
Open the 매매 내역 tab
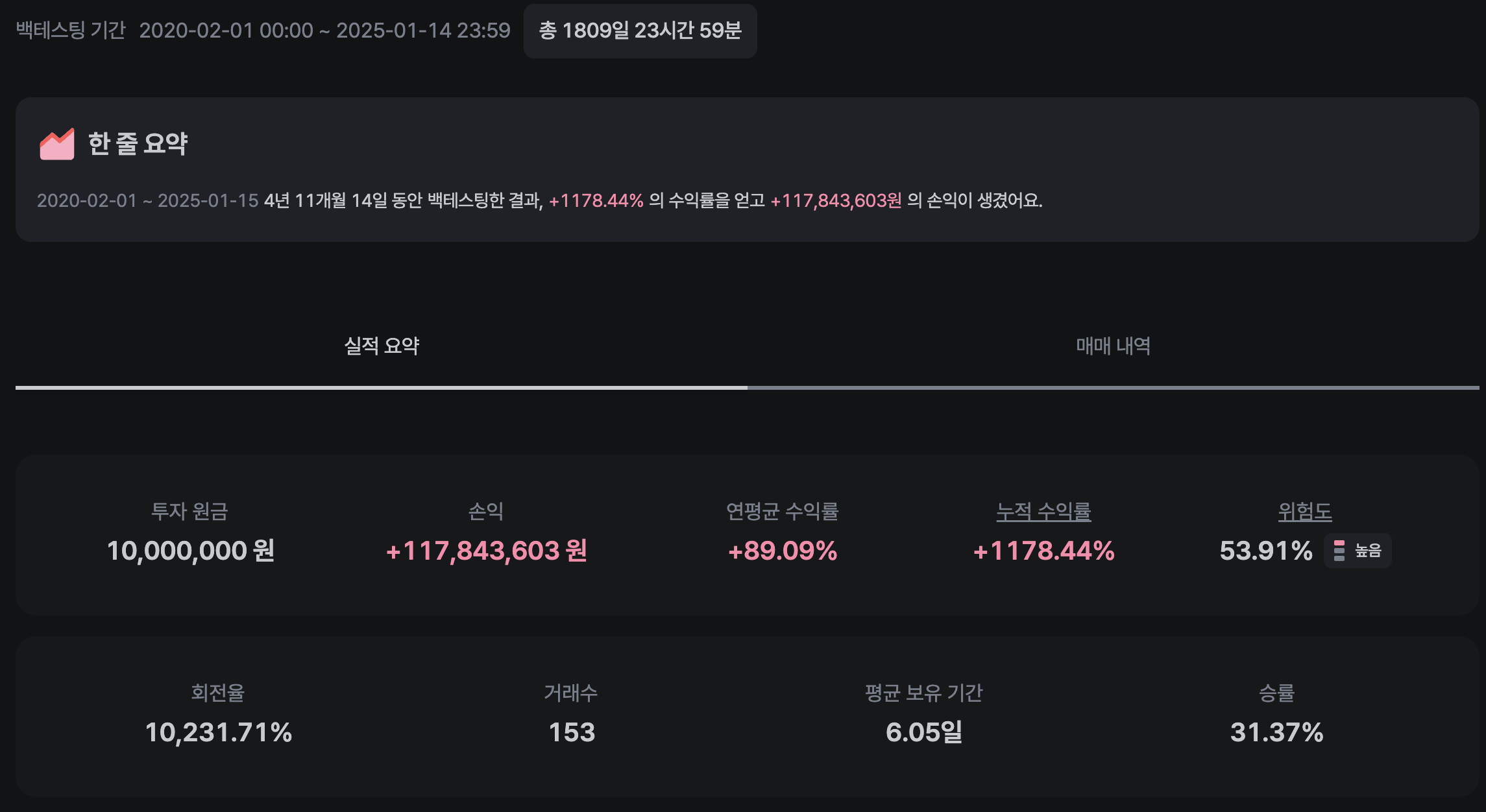click(1113, 346)
